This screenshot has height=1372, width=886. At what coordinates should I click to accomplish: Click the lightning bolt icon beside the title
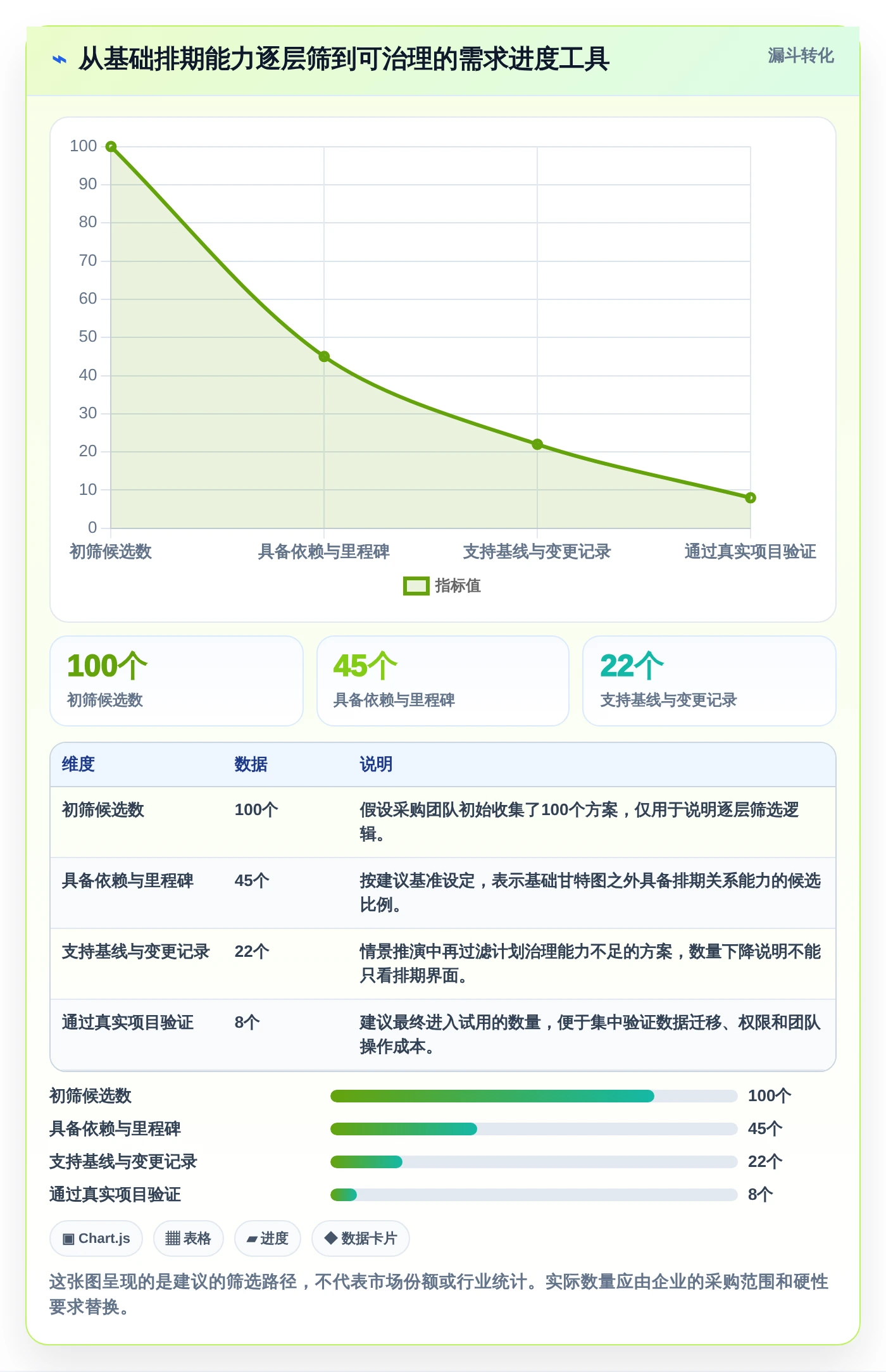tap(59, 59)
